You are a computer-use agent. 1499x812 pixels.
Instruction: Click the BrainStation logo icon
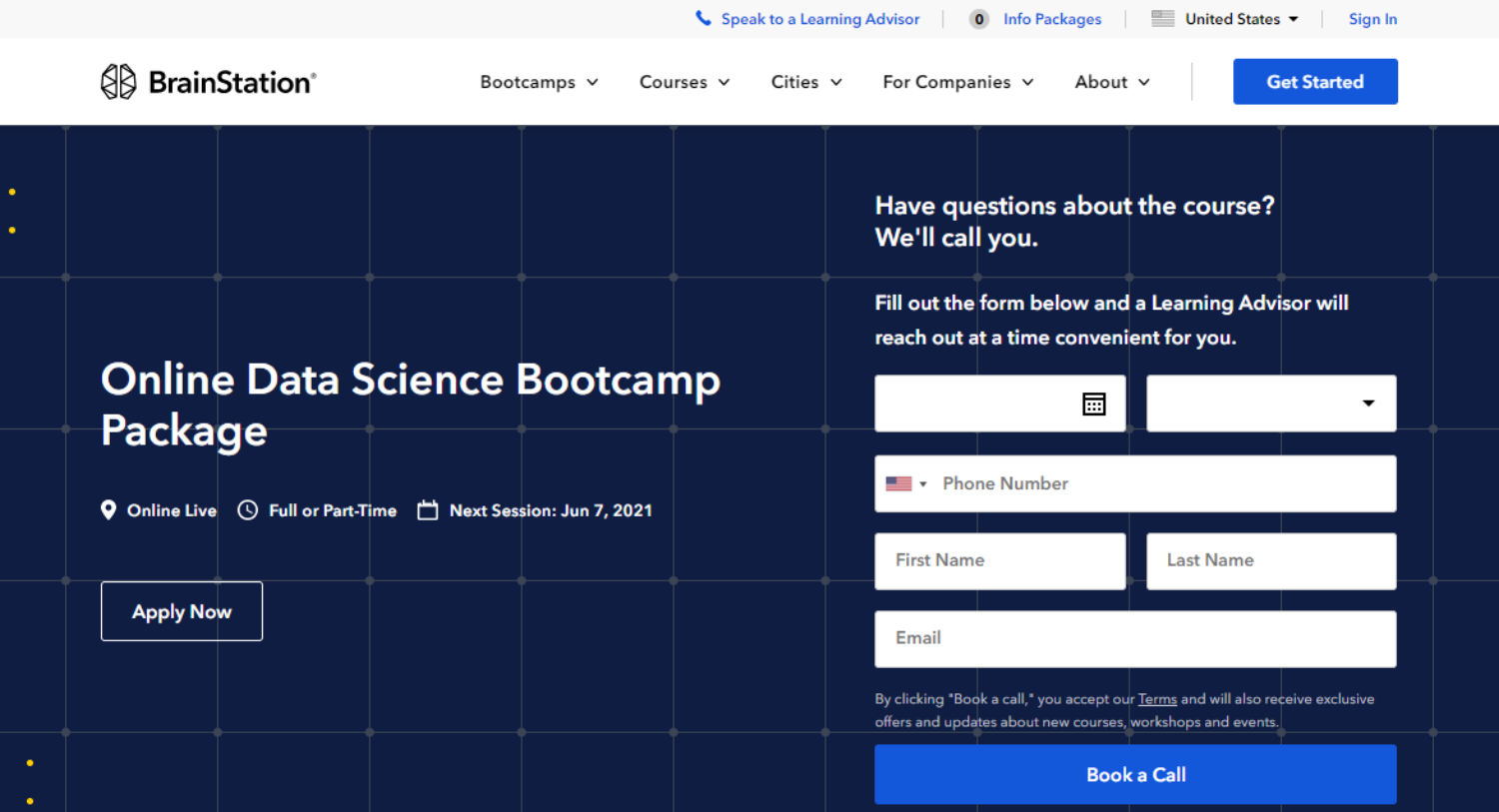(118, 81)
